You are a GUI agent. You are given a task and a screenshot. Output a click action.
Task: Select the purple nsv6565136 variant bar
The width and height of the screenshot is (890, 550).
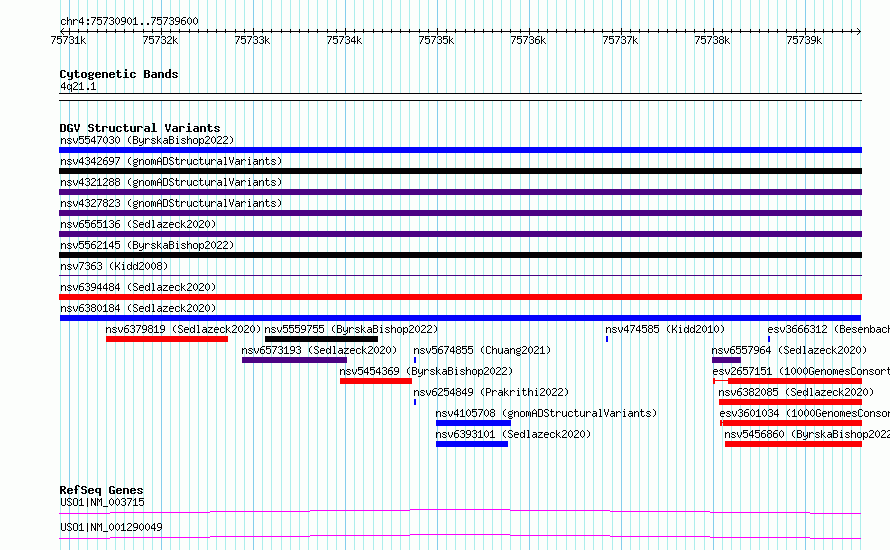pyautogui.click(x=460, y=234)
